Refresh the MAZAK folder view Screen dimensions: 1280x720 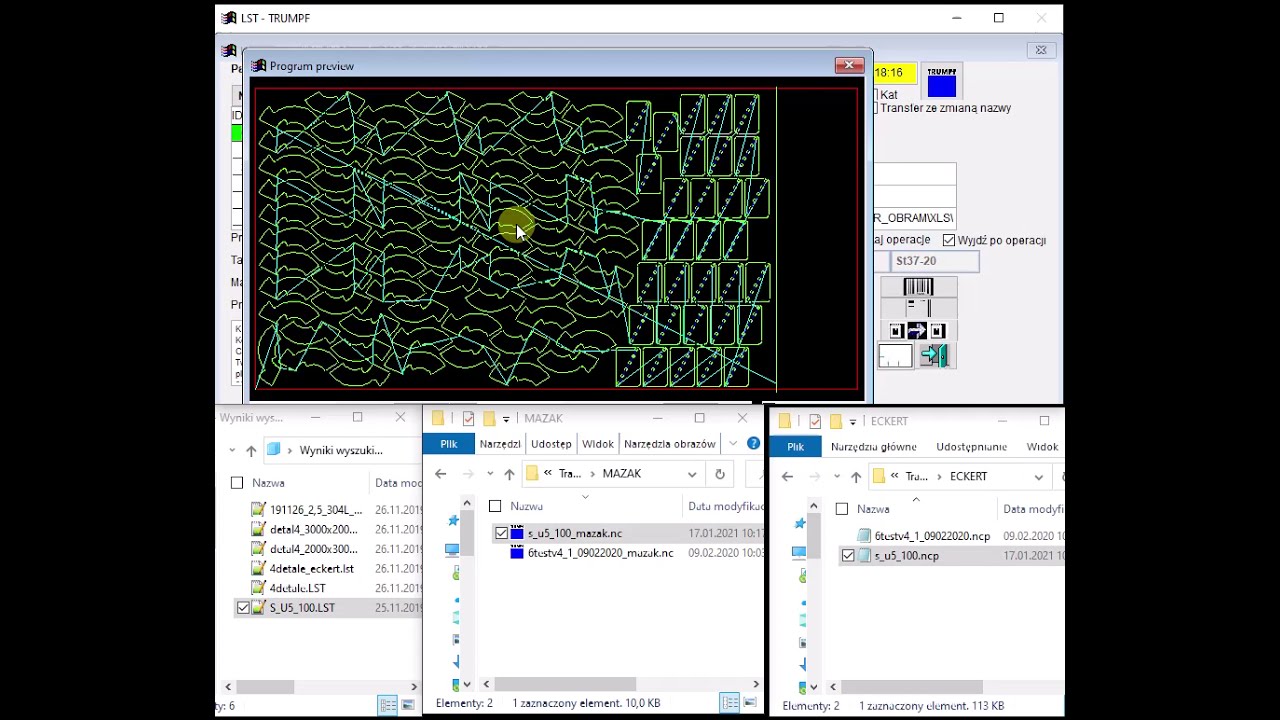click(x=720, y=474)
